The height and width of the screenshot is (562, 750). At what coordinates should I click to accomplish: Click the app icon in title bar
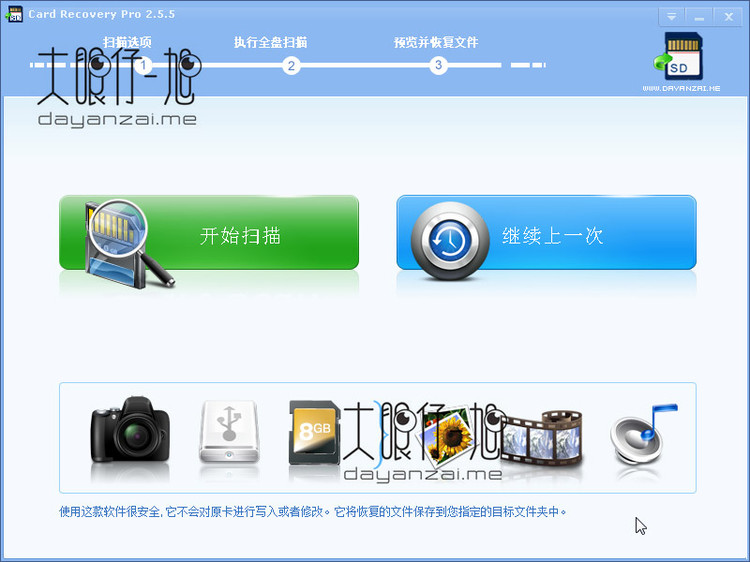pyautogui.click(x=14, y=14)
